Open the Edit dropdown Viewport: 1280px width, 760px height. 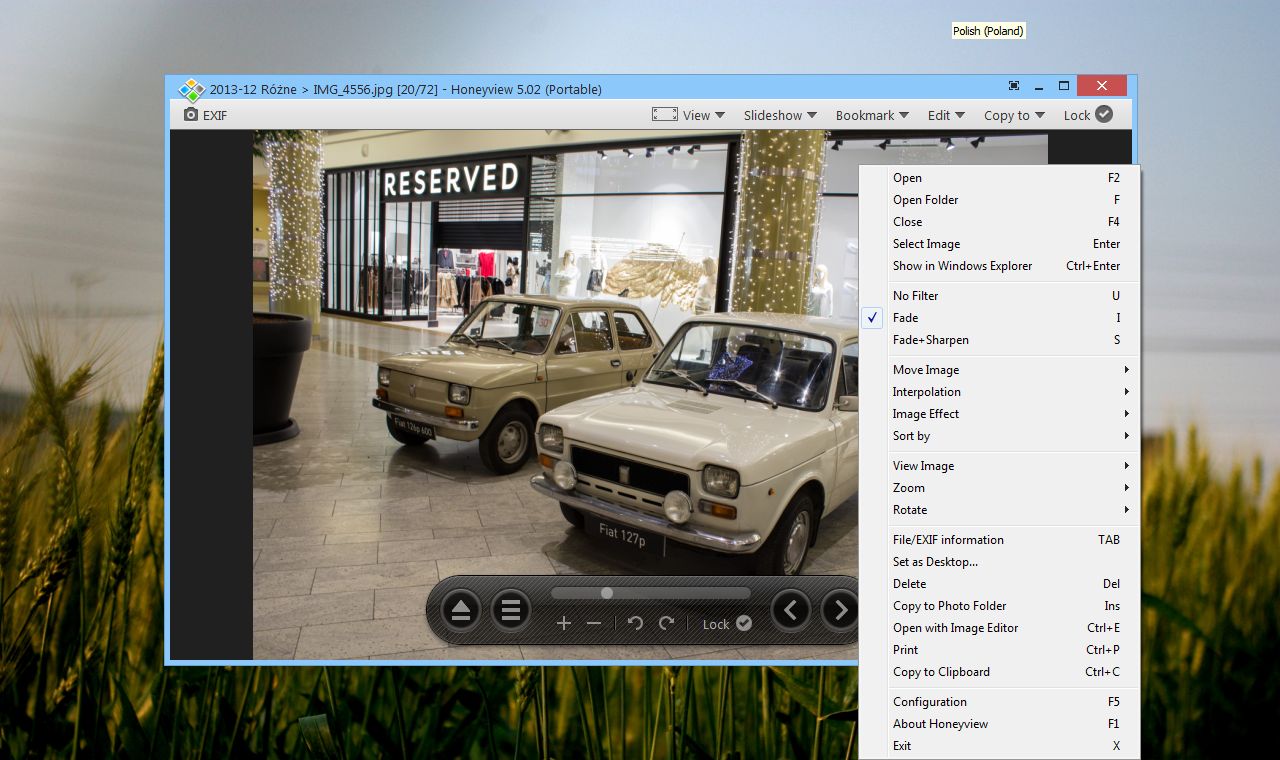(946, 115)
